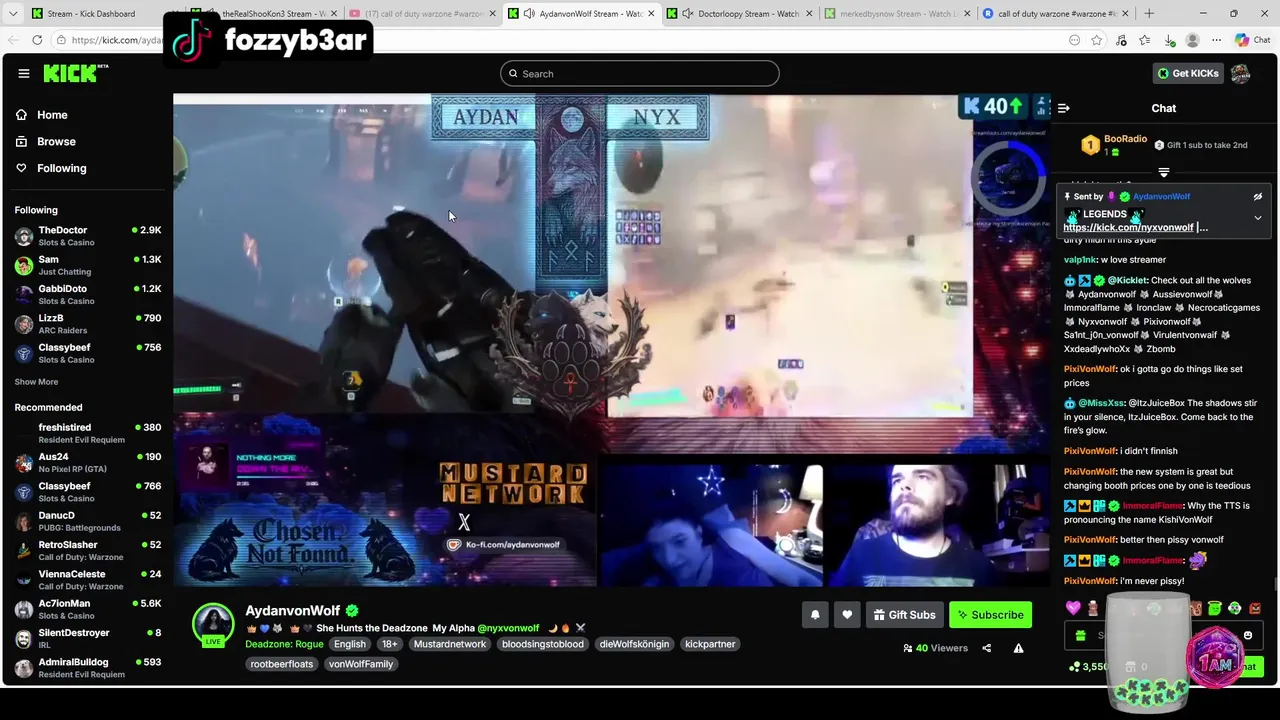This screenshot has height=720, width=1280.
Task: Reload the page
Action: [37, 40]
